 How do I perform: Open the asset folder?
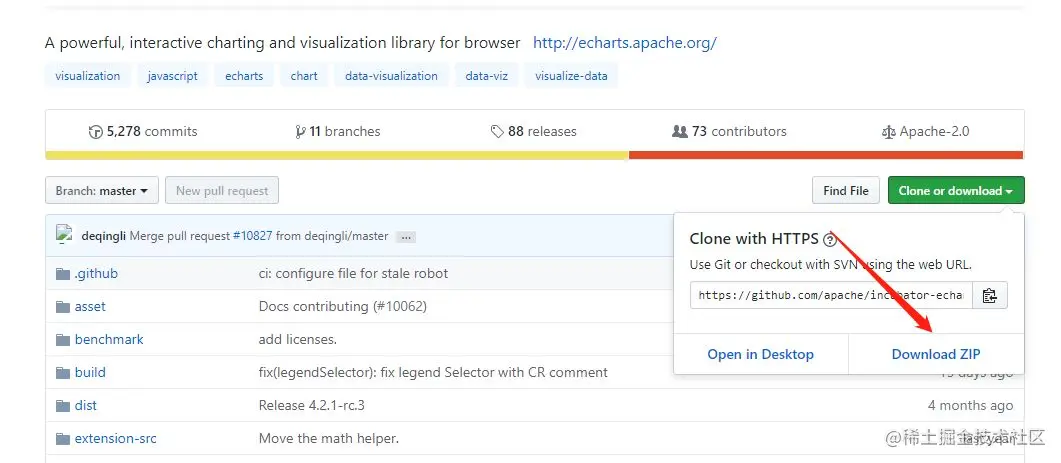point(90,307)
